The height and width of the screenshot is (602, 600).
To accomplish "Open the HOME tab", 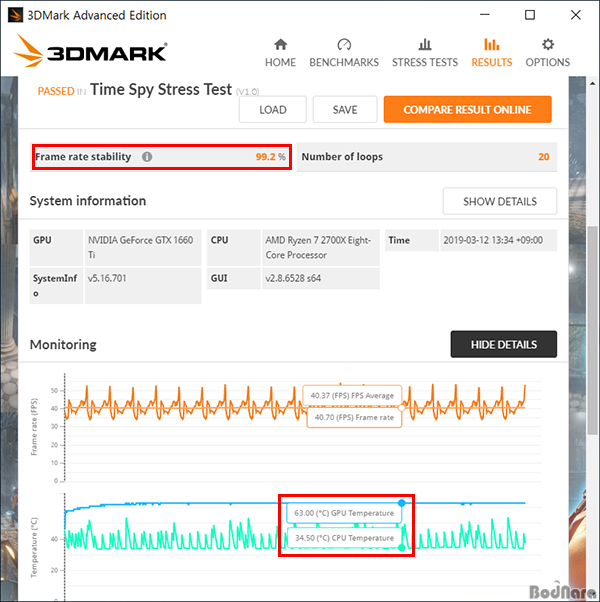I will 280,53.
